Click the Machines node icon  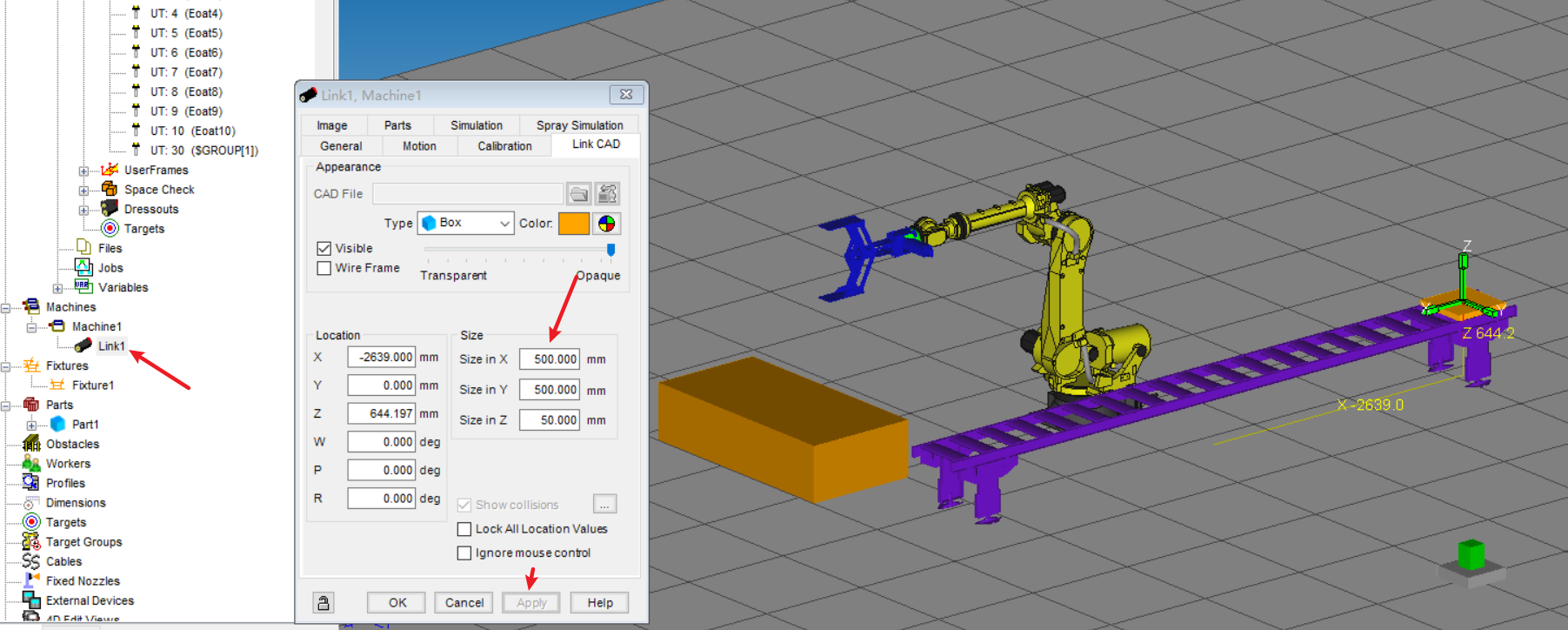[31, 306]
